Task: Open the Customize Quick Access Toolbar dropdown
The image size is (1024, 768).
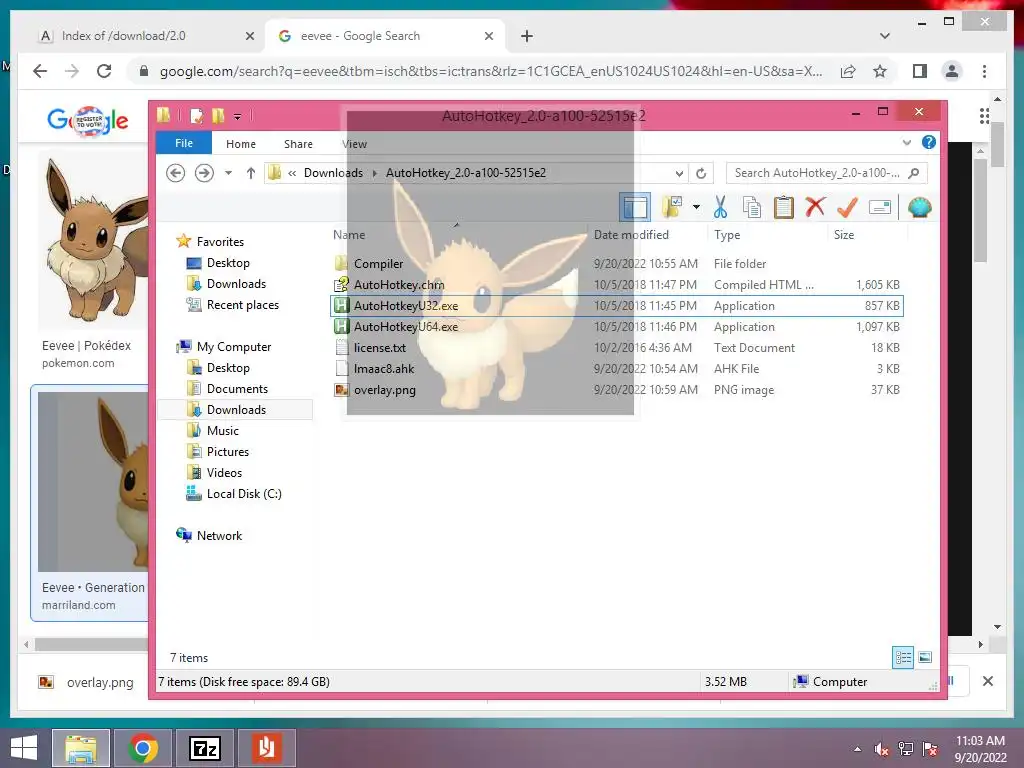Action: tap(237, 117)
